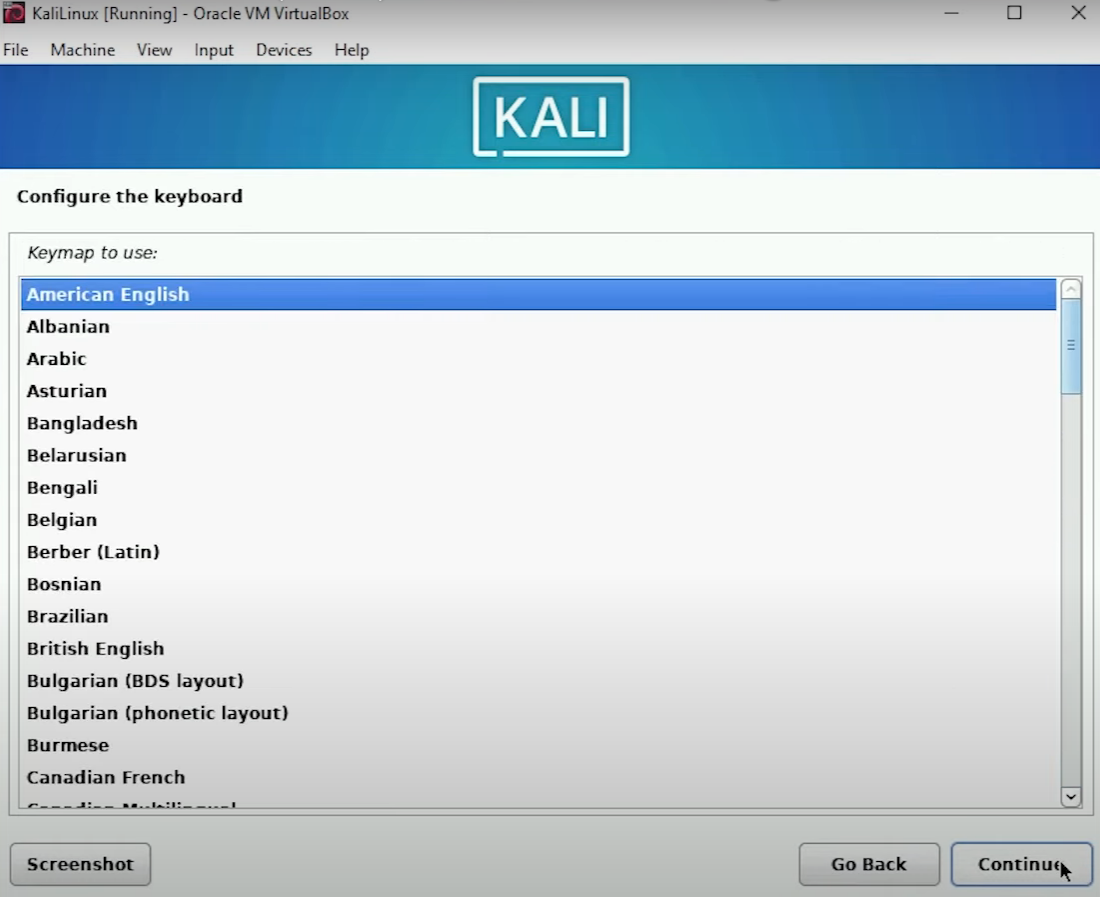
Task: Select Burmese keymap
Action: coord(538,746)
